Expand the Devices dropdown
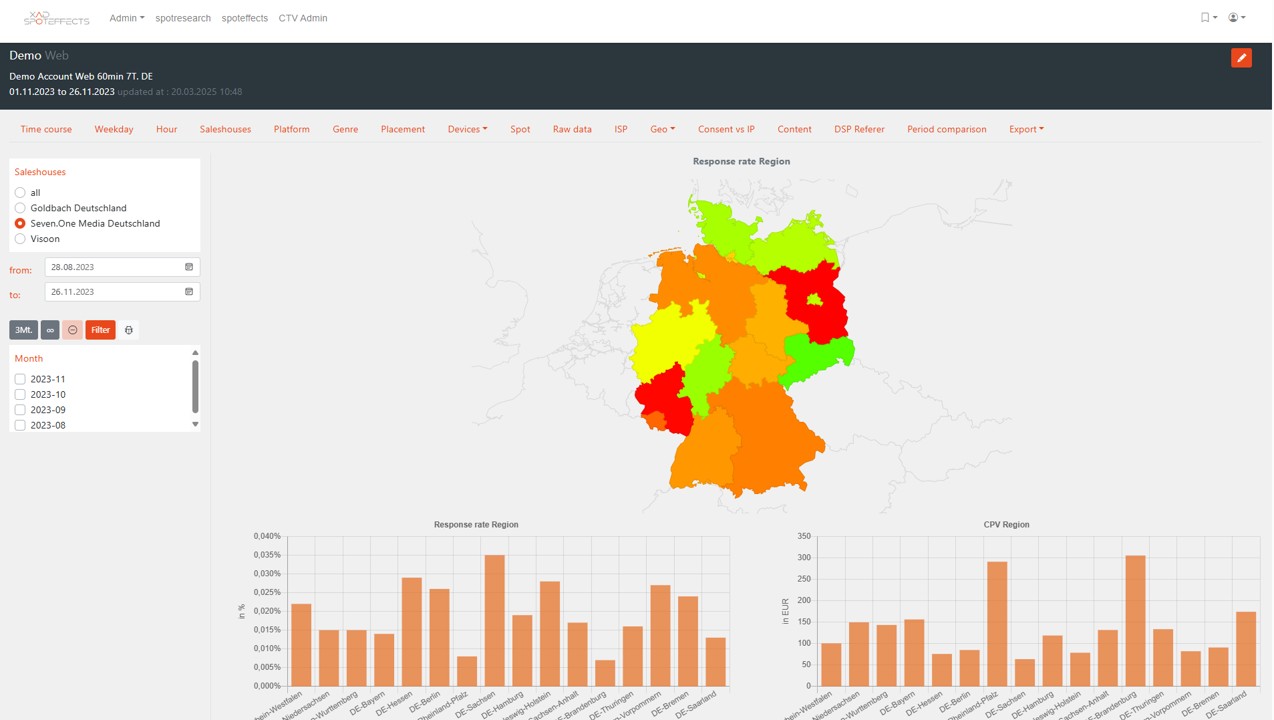This screenshot has width=1274, height=720. tap(467, 129)
